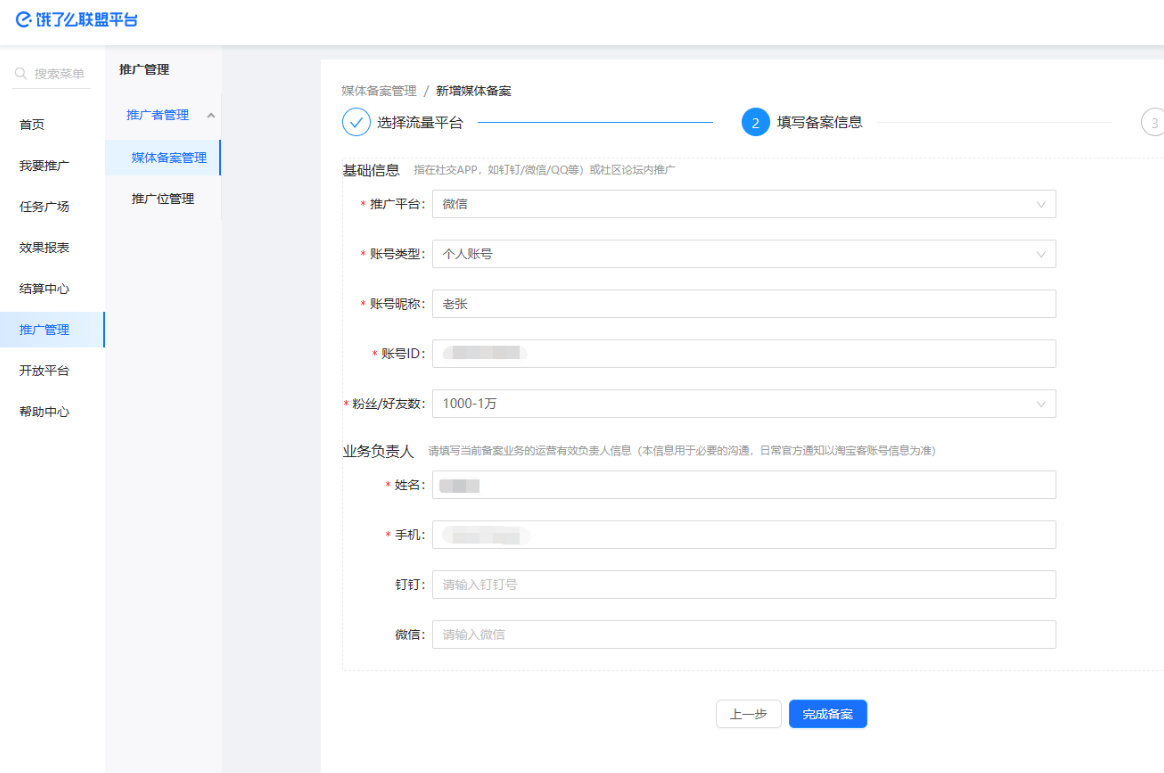Open the 账号类型 dropdown
Image resolution: width=1164 pixels, height=773 pixels.
pyautogui.click(x=743, y=254)
